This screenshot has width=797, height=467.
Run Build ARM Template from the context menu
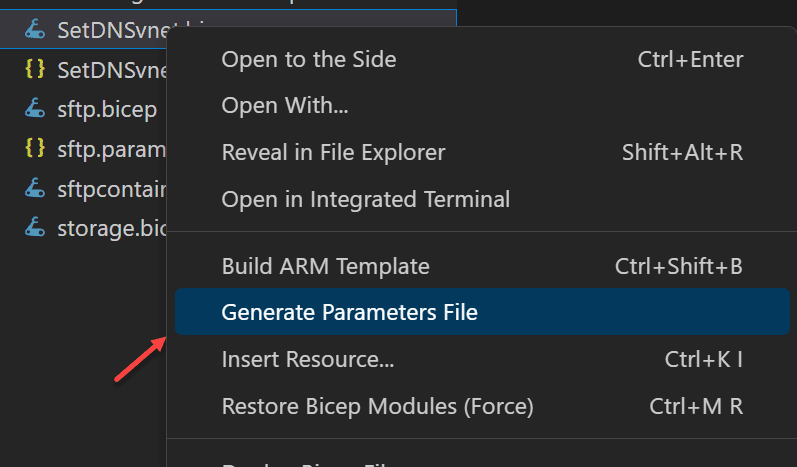[482, 266]
